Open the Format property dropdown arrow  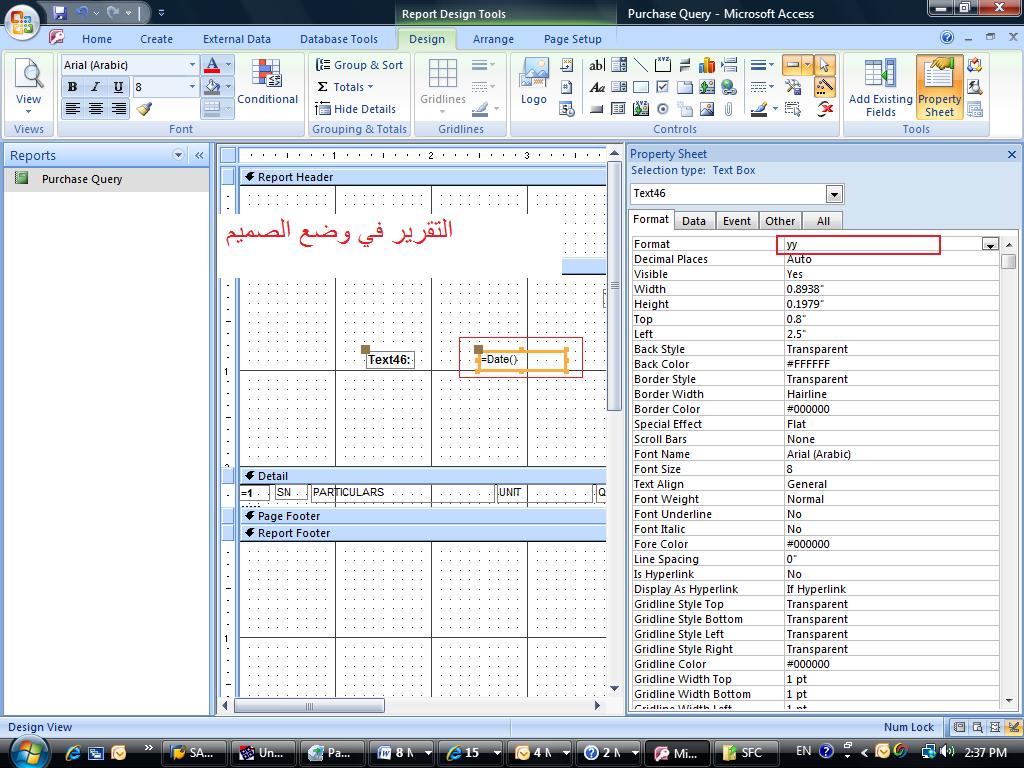990,244
